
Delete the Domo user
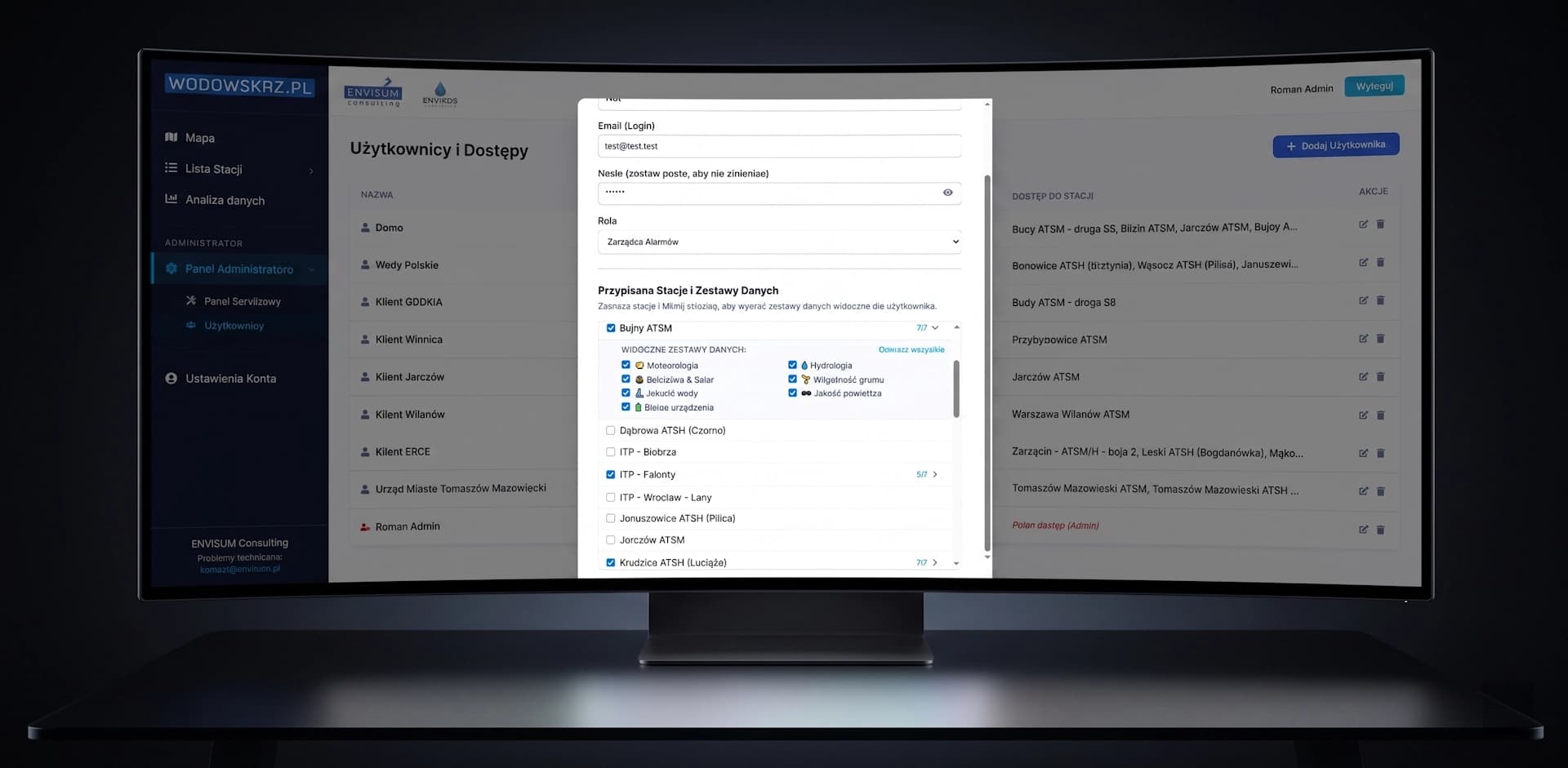pyautogui.click(x=1380, y=224)
